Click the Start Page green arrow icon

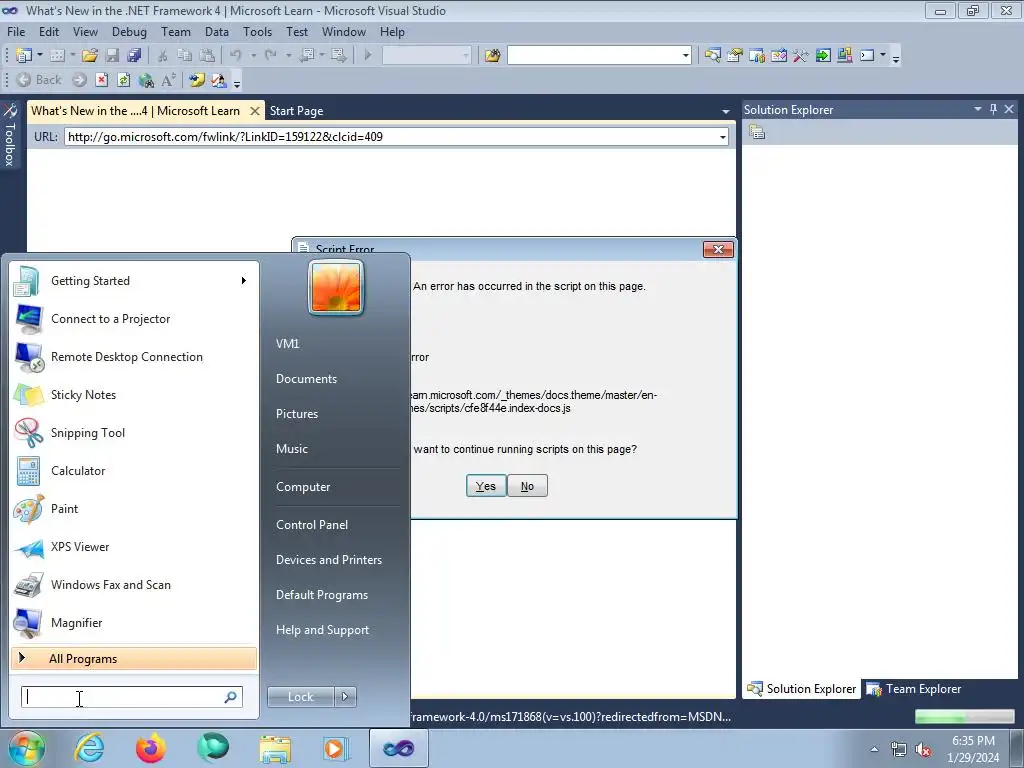823,56
